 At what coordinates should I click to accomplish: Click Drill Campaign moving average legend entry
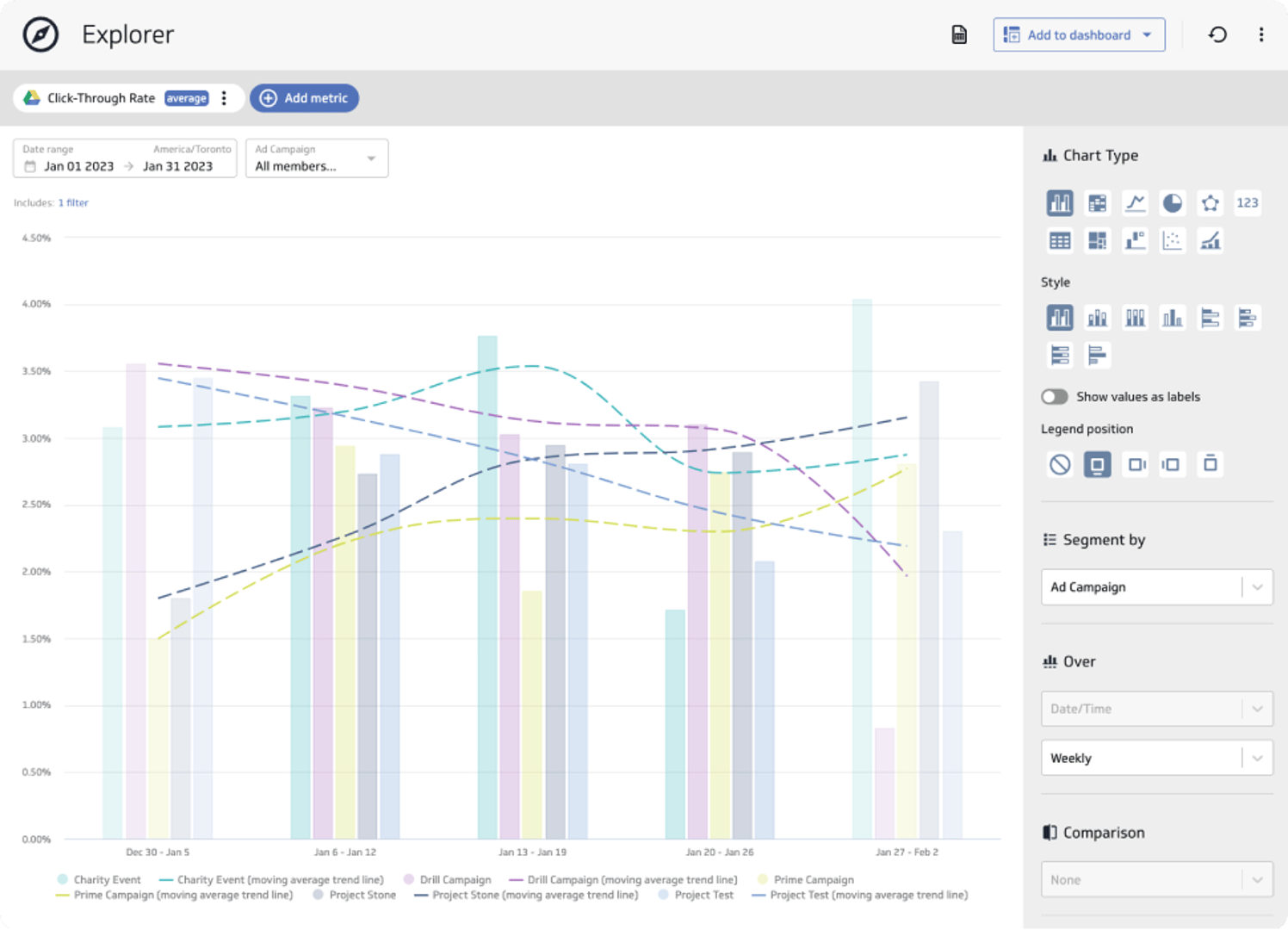(623, 880)
